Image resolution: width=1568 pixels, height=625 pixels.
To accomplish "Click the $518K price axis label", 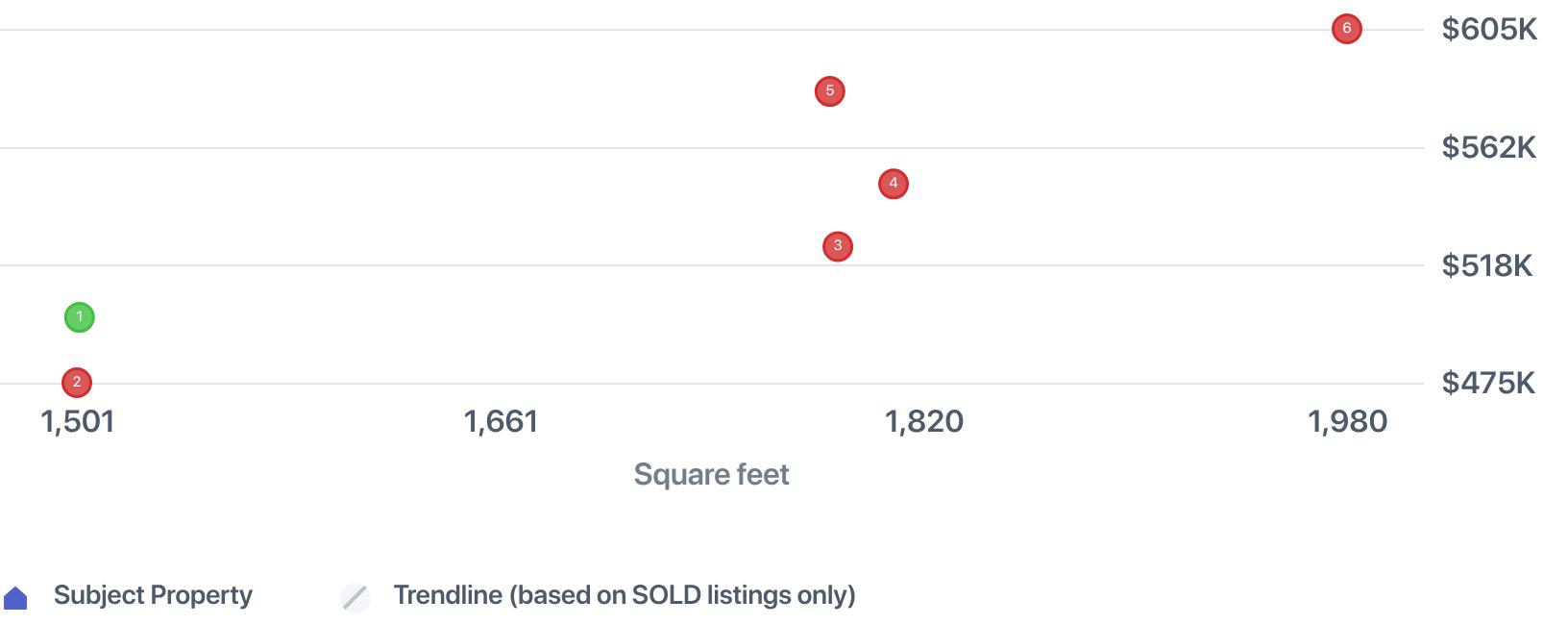I will click(1486, 265).
